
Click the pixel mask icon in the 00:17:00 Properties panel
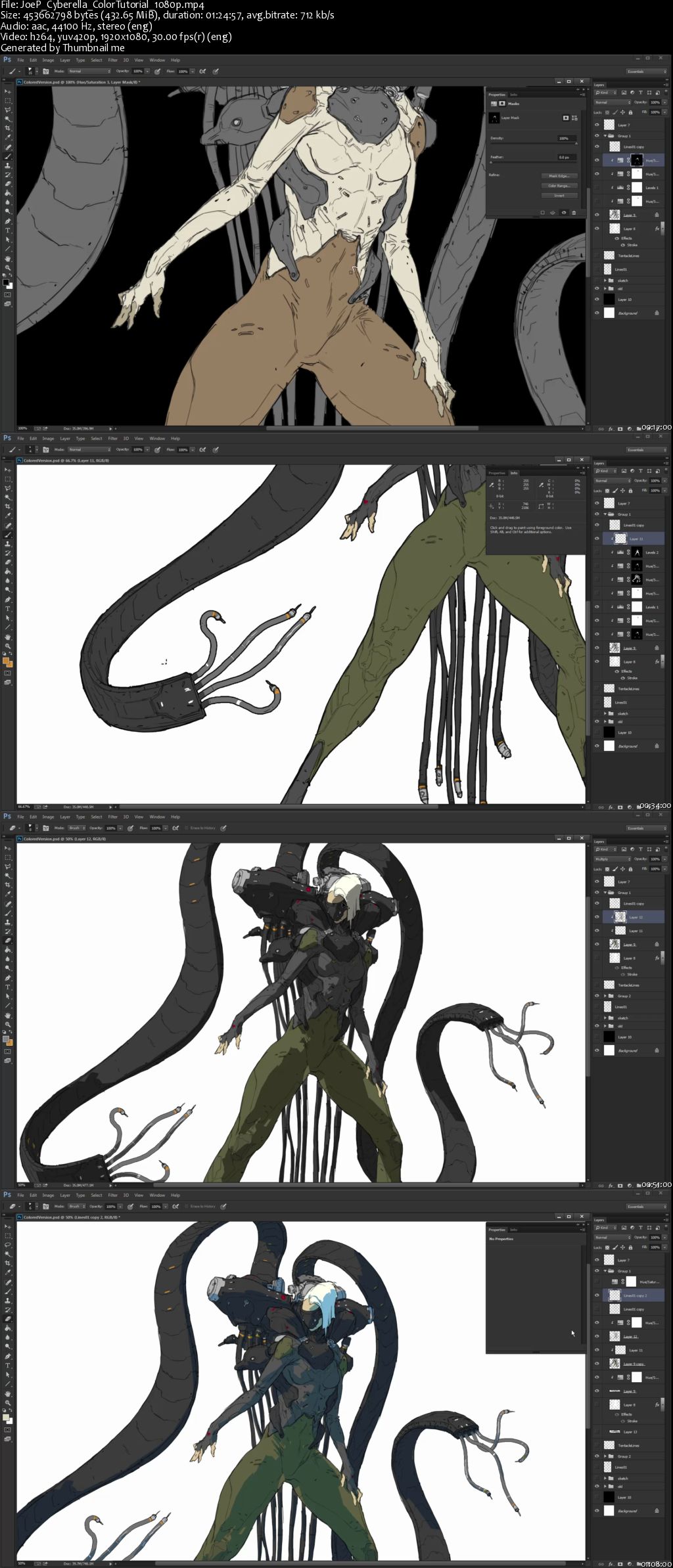tap(565, 118)
